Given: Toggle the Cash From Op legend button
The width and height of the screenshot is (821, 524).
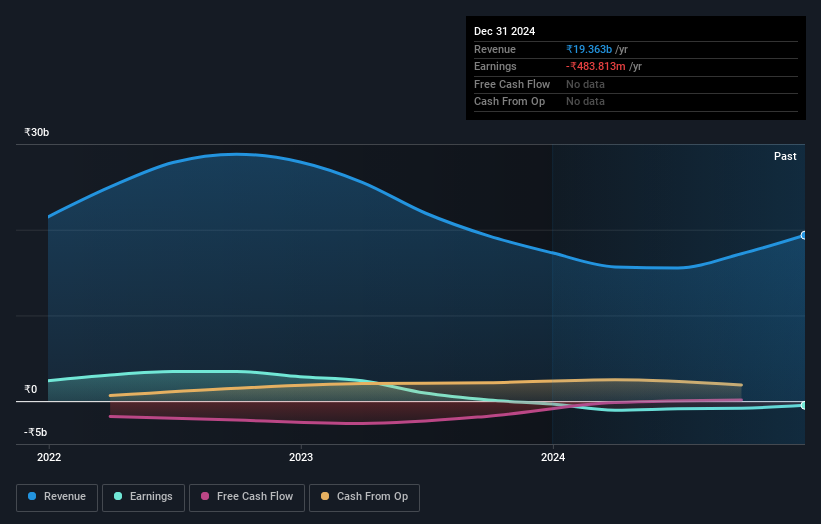Looking at the screenshot, I should point(364,497).
